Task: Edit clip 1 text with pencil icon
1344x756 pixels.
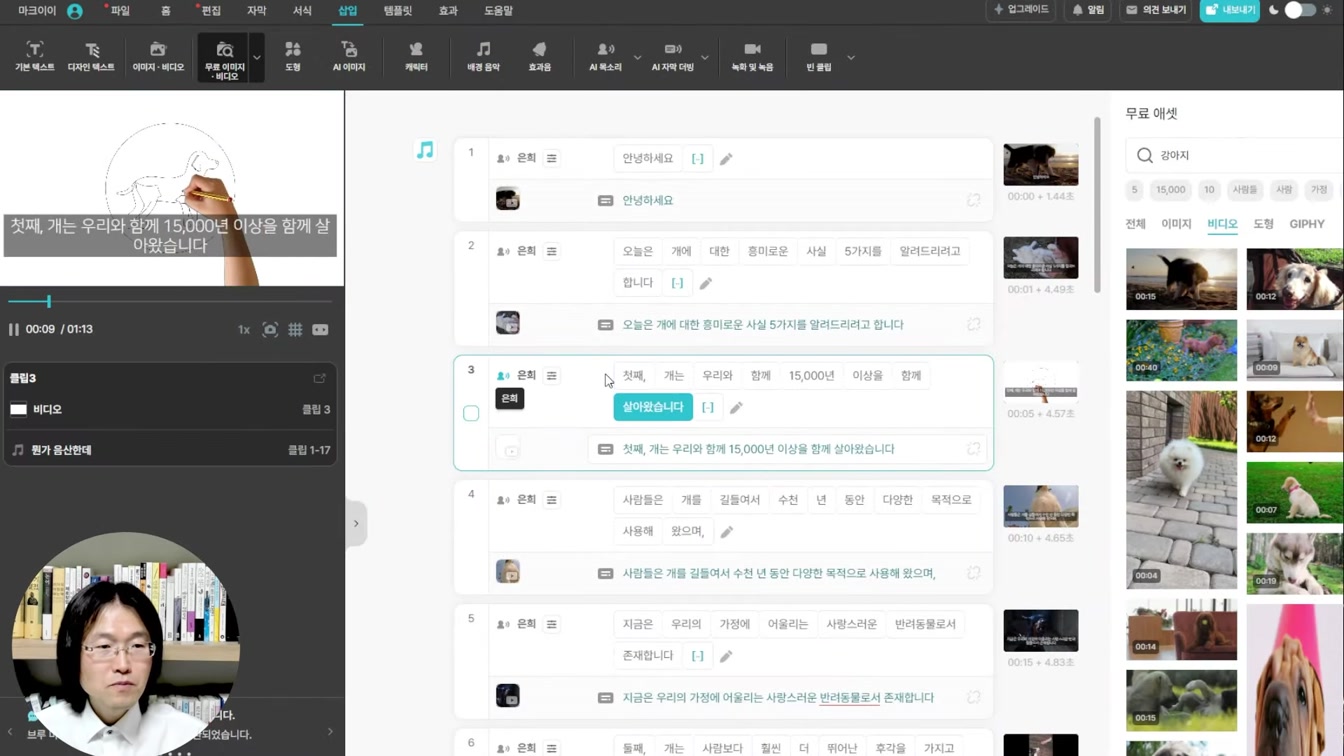Action: click(726, 159)
